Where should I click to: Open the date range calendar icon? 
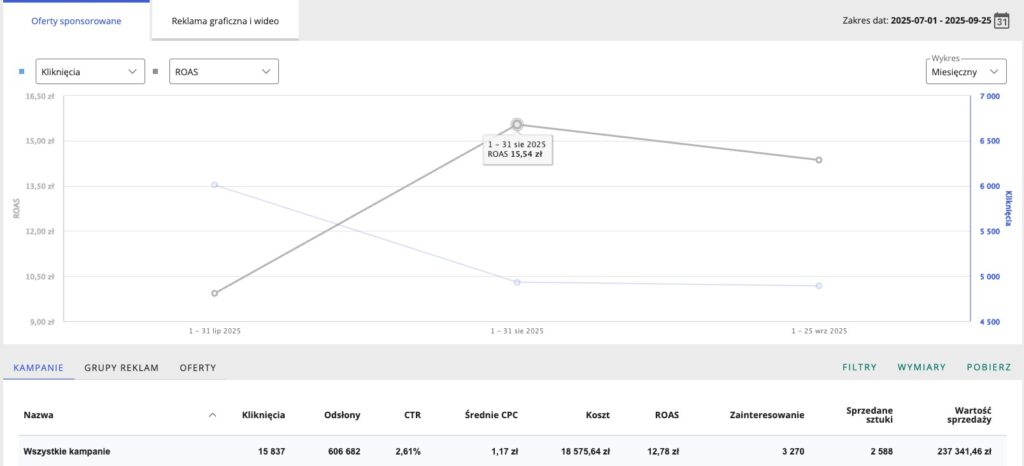tap(1001, 20)
